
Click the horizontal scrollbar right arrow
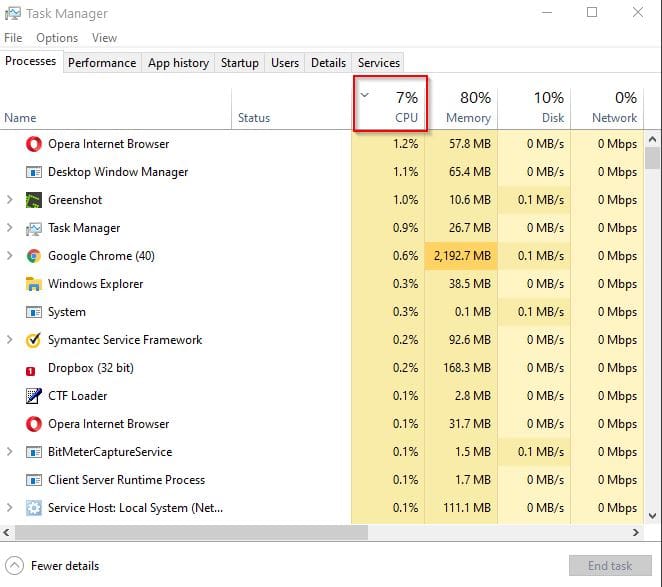click(x=636, y=533)
